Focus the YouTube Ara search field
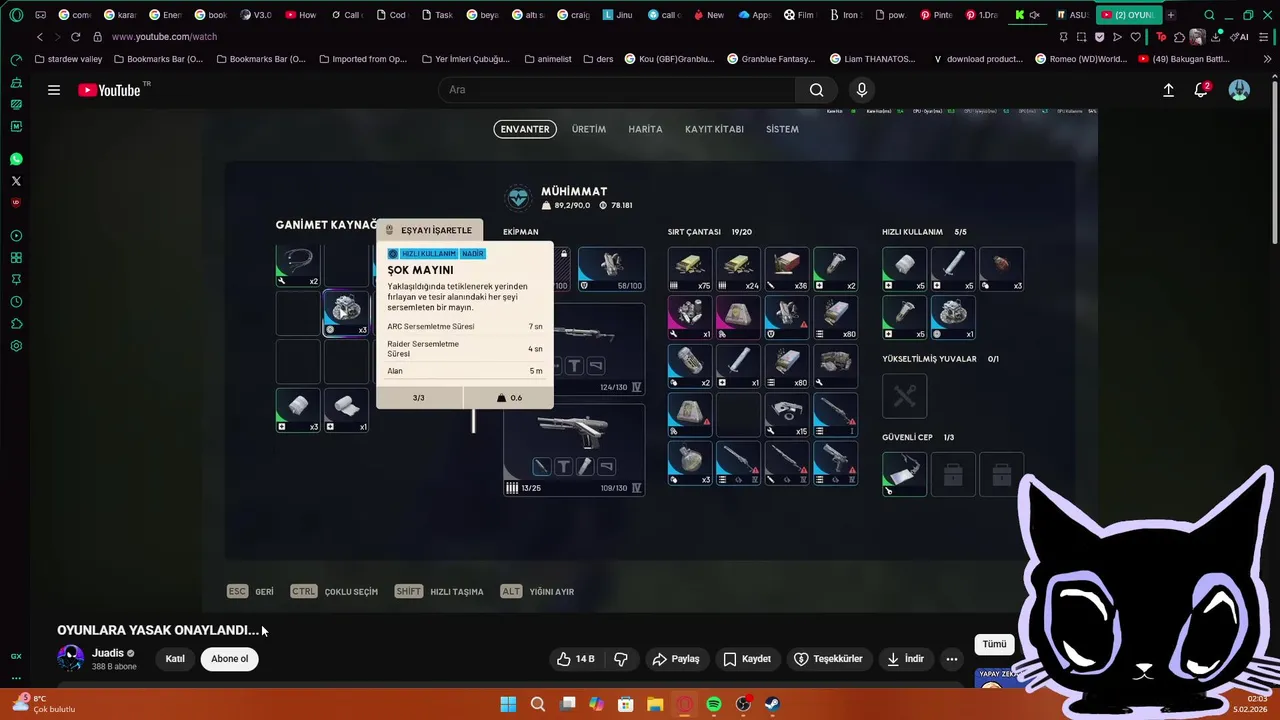This screenshot has width=1280, height=720. click(x=617, y=90)
